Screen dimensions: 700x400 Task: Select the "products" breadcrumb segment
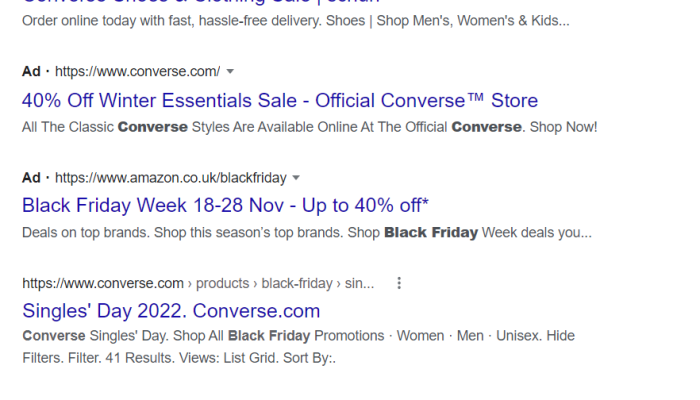point(222,283)
